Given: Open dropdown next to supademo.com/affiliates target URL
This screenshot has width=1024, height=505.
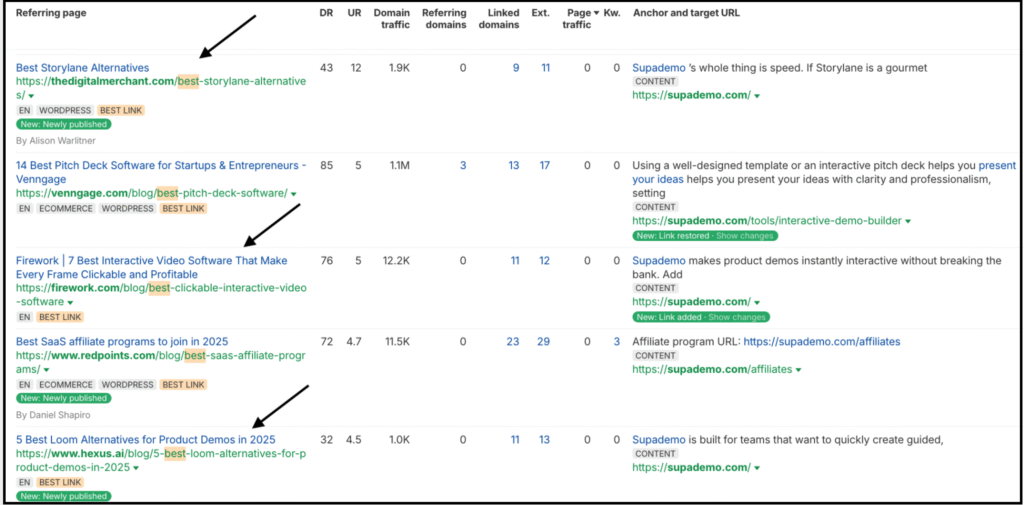Looking at the screenshot, I should tap(798, 370).
